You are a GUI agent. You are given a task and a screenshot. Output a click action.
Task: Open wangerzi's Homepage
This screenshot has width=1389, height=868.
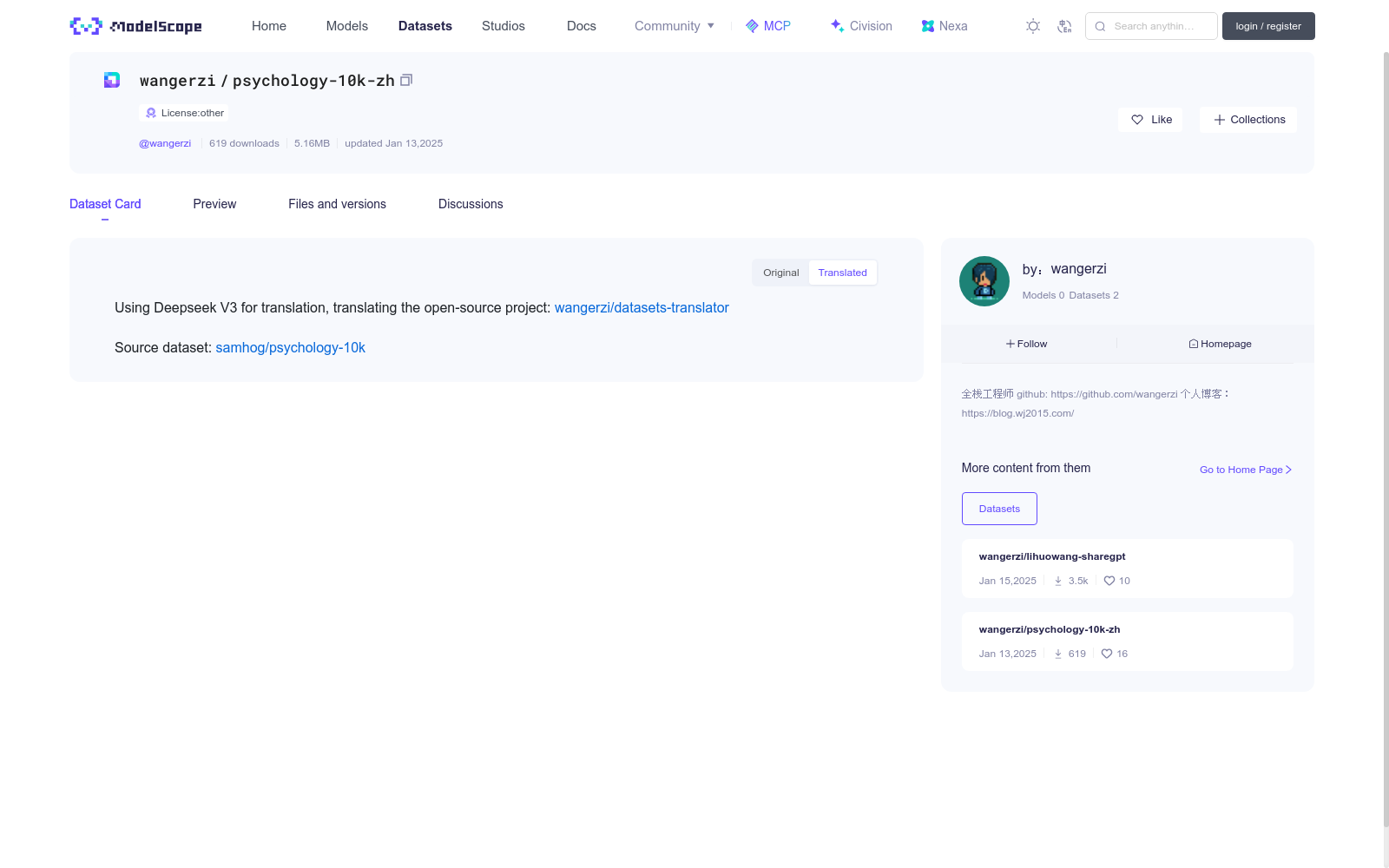(x=1221, y=344)
